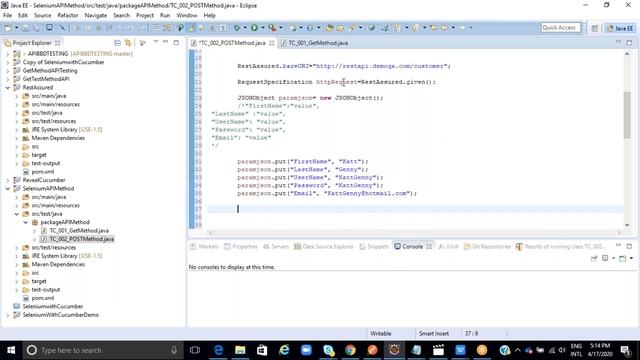The width and height of the screenshot is (640, 360).
Task: Open the Window menu
Action: [x=187, y=16]
